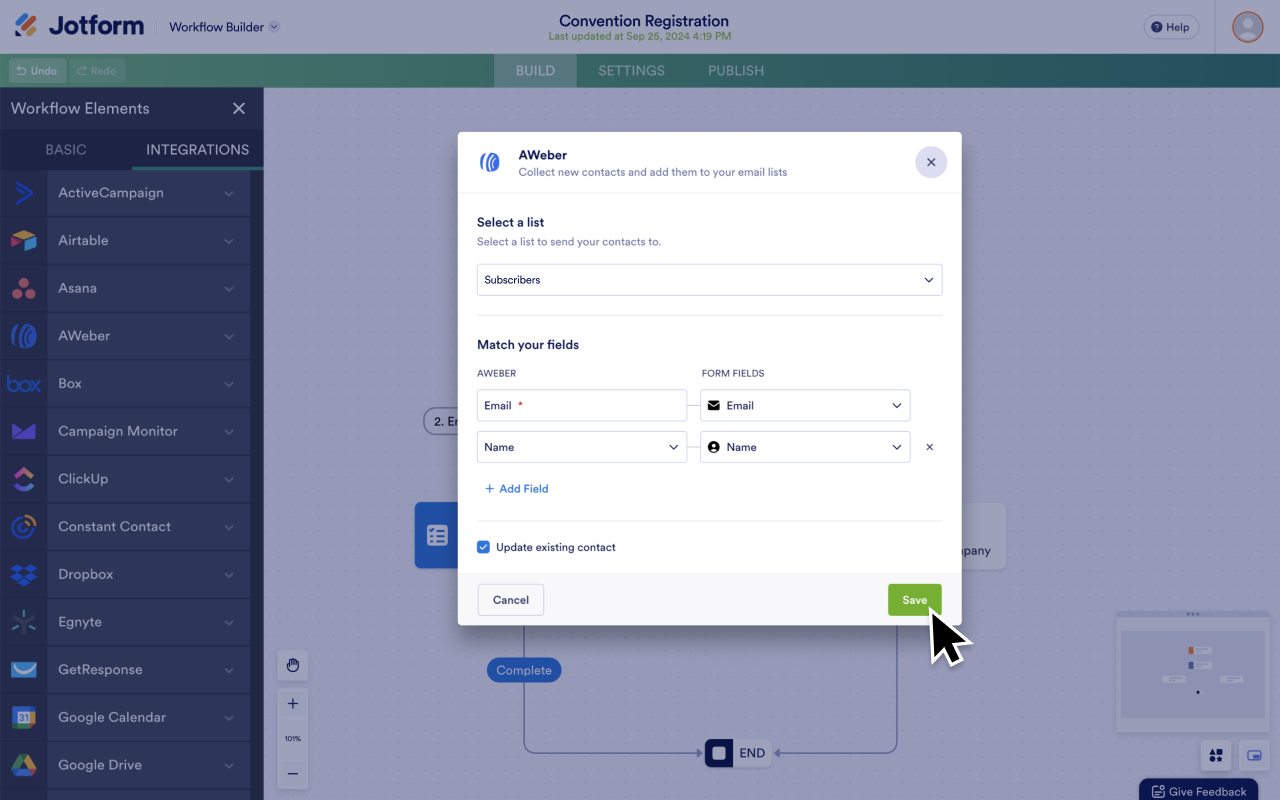Click the Redo button
1280x800 pixels.
tap(97, 71)
